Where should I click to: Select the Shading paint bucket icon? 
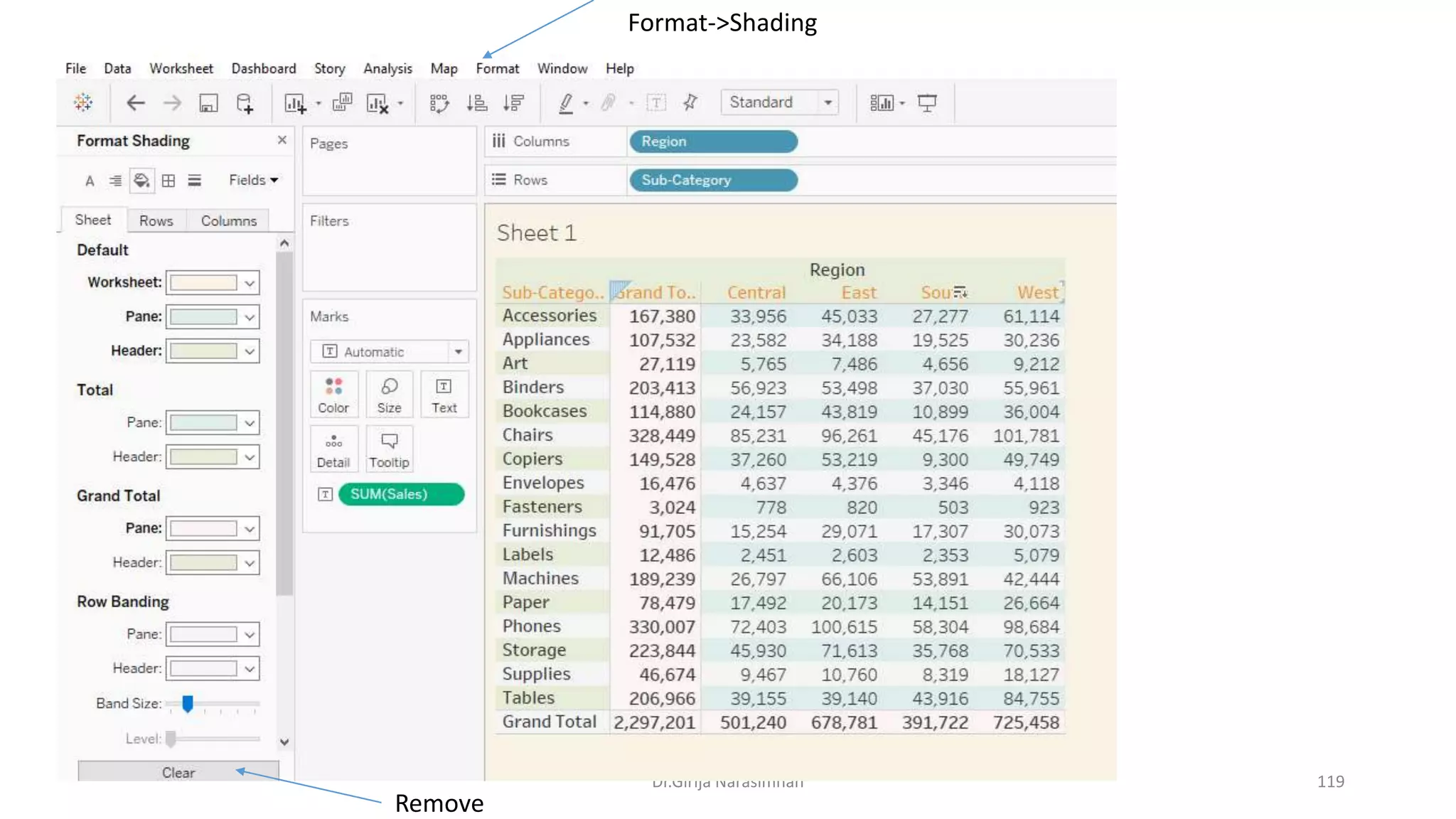[x=141, y=181]
